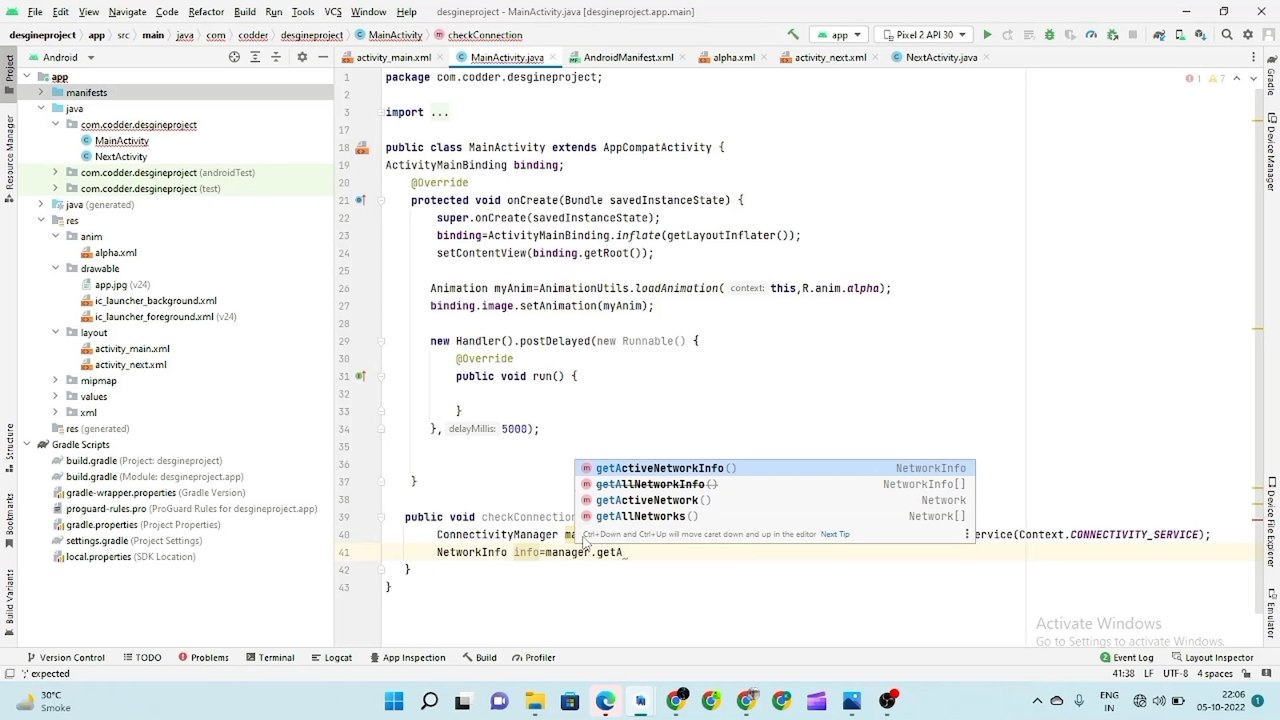The image size is (1280, 720).
Task: Click Select Opened File target icon
Action: (x=234, y=57)
